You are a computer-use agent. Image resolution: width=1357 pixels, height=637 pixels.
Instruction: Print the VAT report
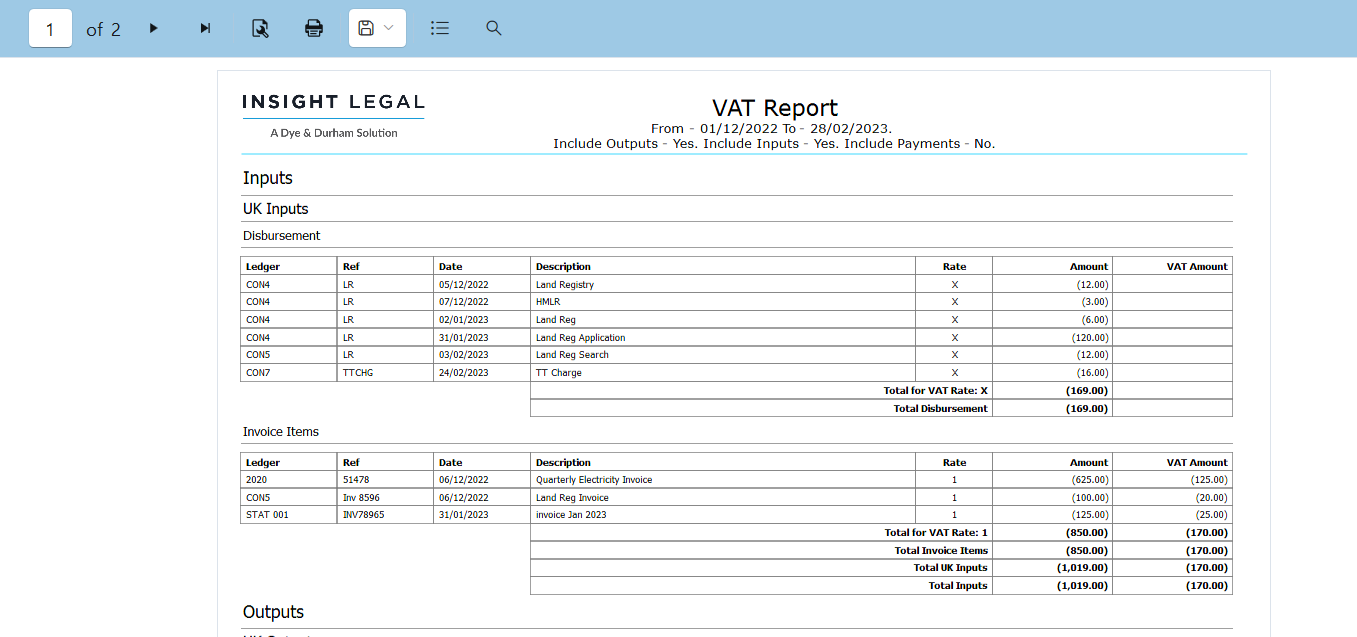314,28
